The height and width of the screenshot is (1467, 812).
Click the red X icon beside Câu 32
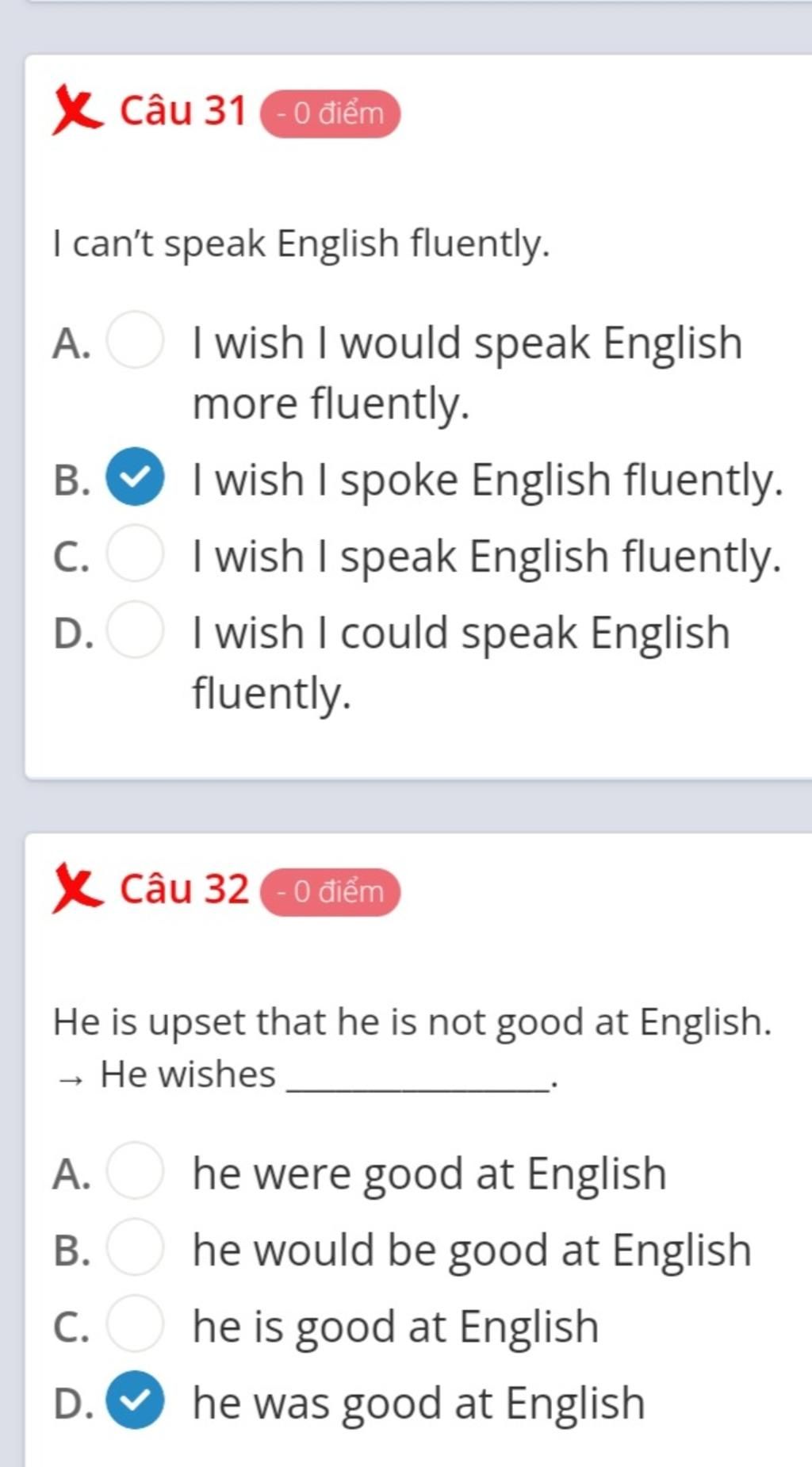(76, 891)
